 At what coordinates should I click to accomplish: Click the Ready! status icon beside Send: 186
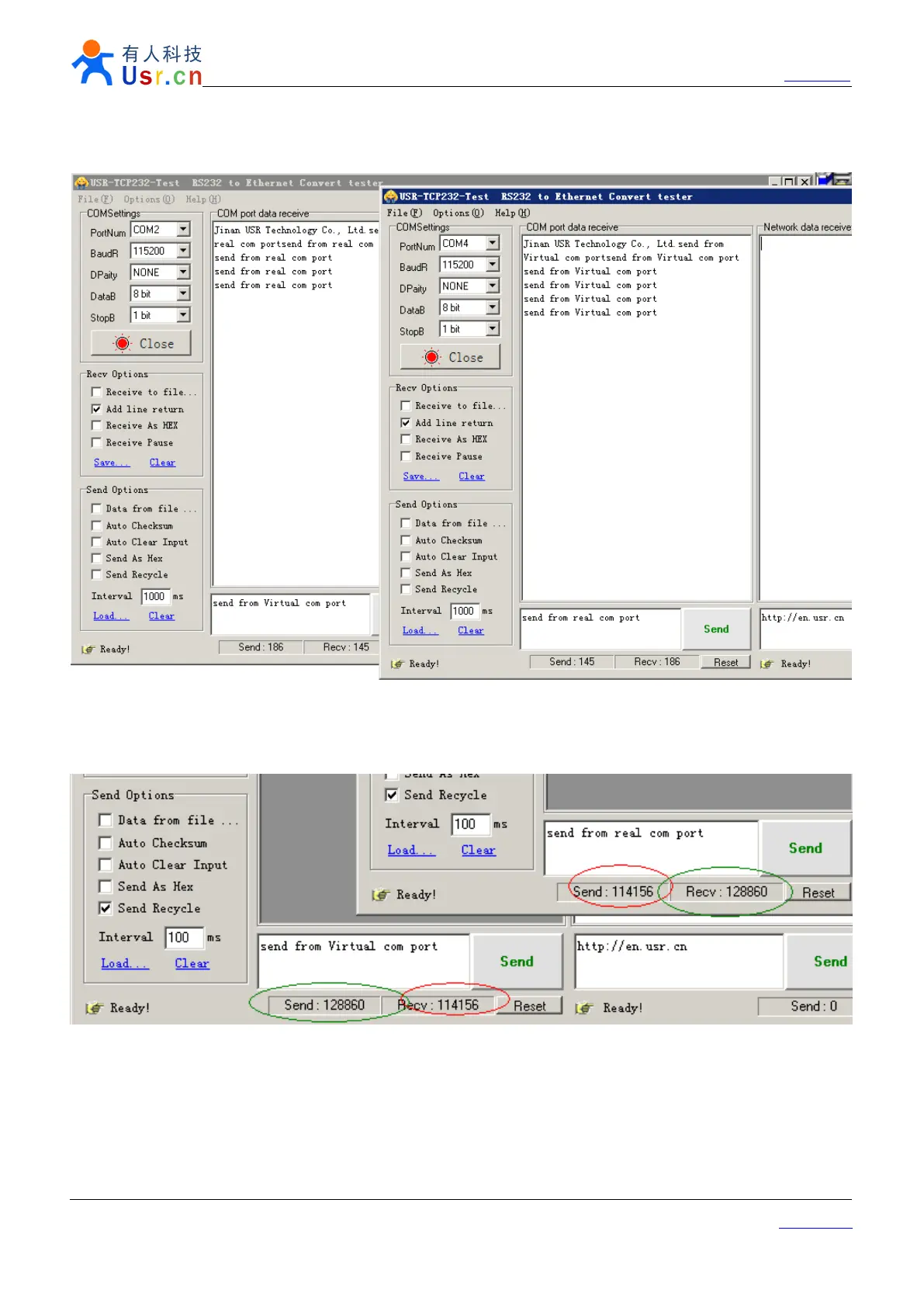[88, 649]
